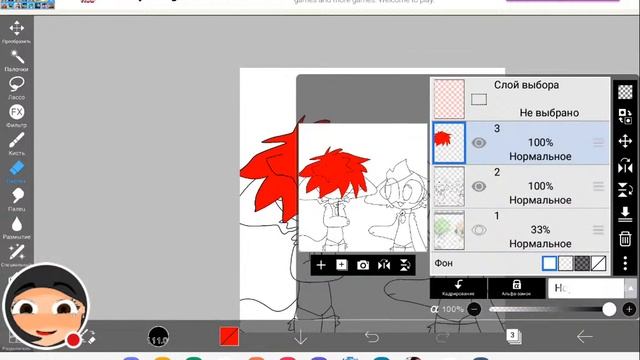Flip layer horizontally below canvas preview
The height and width of the screenshot is (360, 640).
tap(384, 265)
